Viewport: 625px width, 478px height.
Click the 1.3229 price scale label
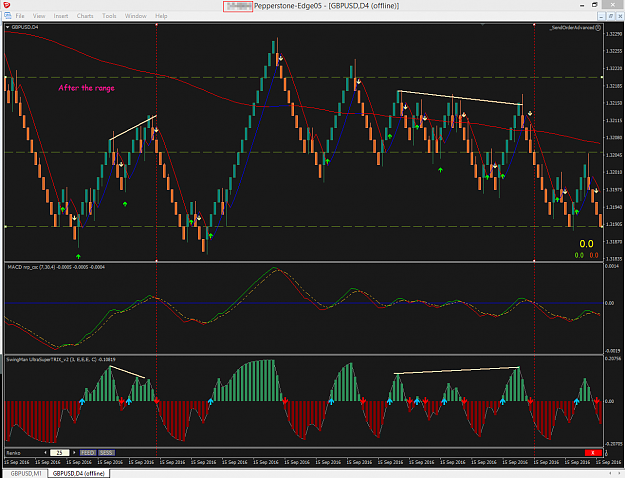coord(614,34)
